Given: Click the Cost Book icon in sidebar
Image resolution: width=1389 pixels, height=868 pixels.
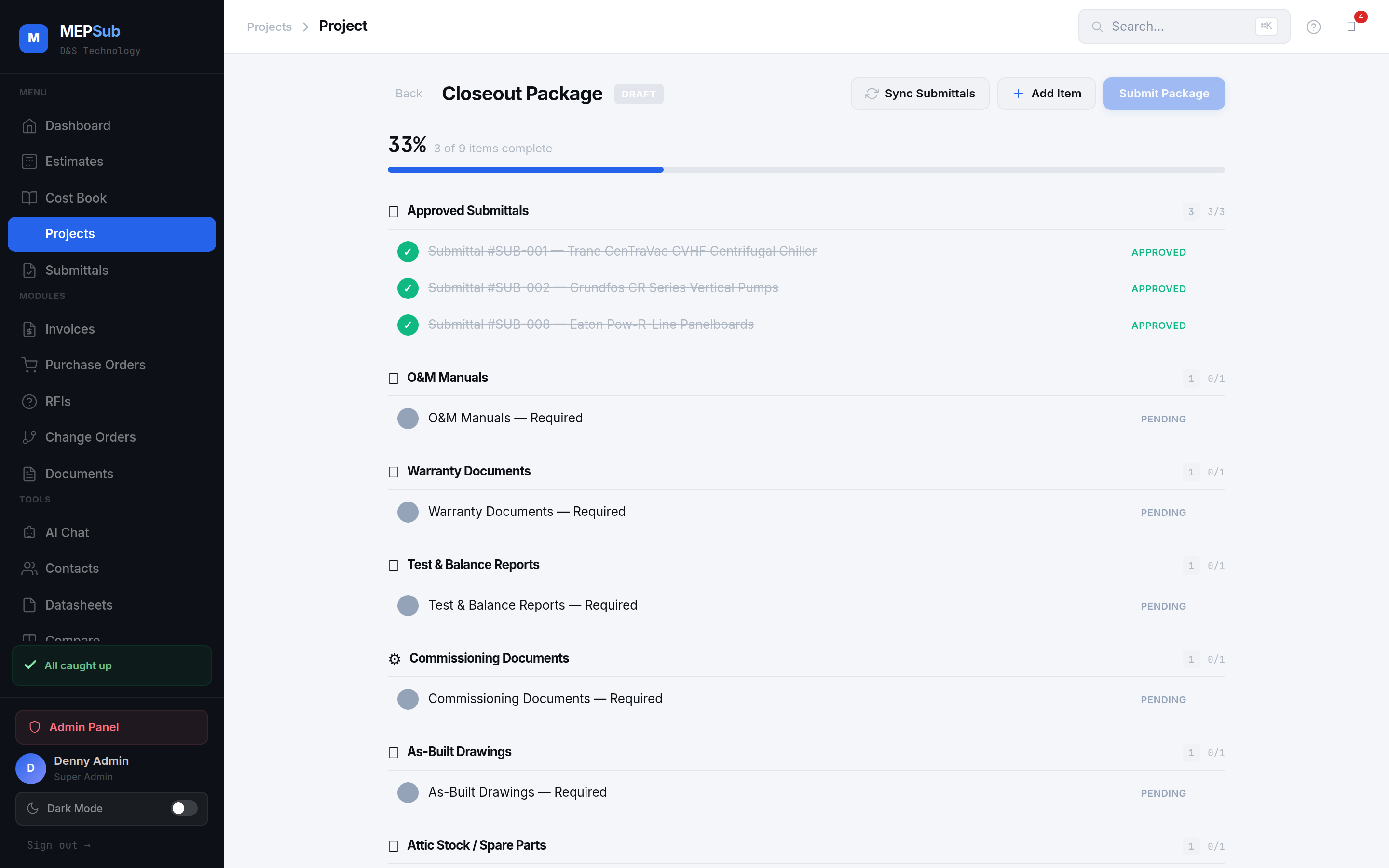Looking at the screenshot, I should 29,198.
